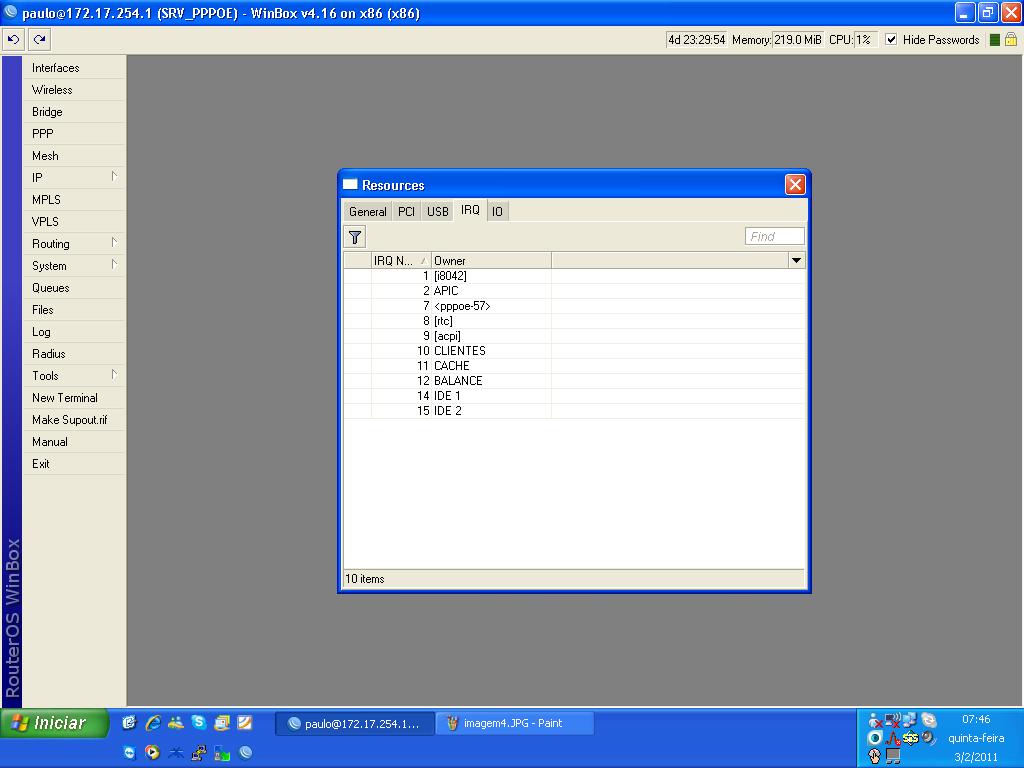The width and height of the screenshot is (1024, 768).
Task: Click the Memory value 219.0 MiB
Action: click(x=797, y=40)
